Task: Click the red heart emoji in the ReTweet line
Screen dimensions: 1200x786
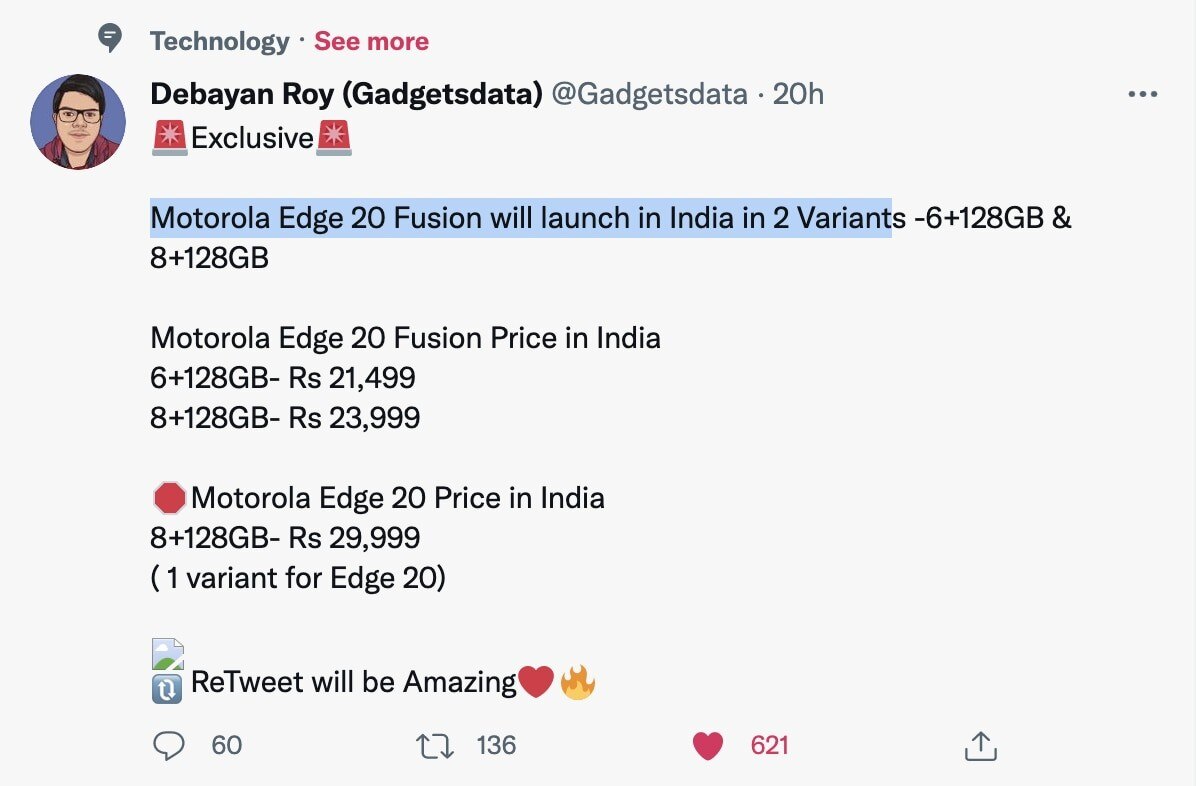Action: point(538,681)
